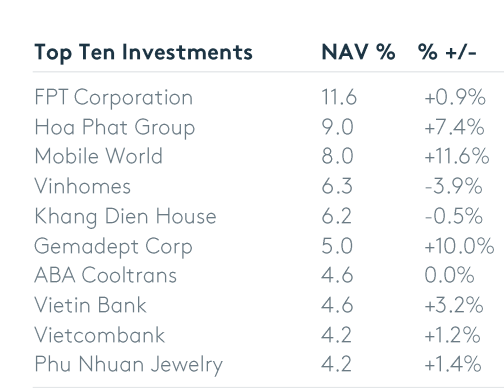The image size is (504, 388).
Task: Select the +11.6% change for Mobile World
Action: coord(457,156)
